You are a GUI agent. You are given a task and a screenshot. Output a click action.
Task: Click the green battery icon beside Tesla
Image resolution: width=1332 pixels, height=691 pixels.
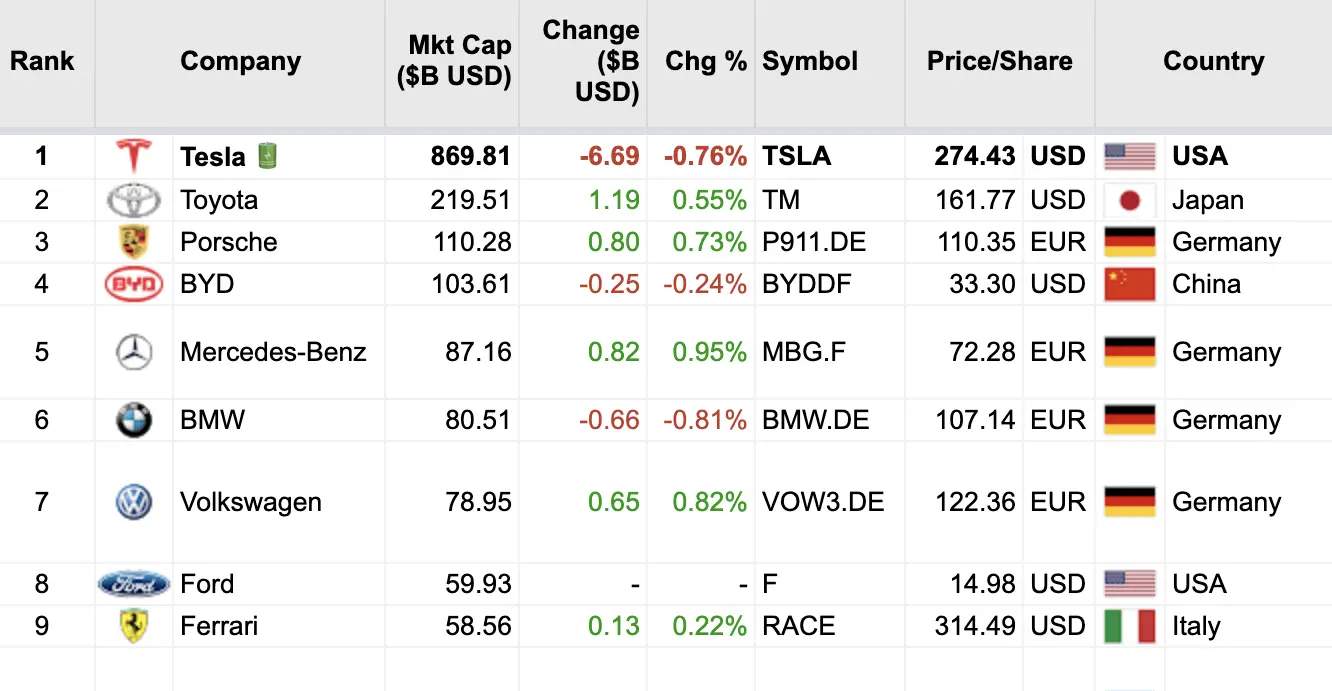[x=266, y=156]
